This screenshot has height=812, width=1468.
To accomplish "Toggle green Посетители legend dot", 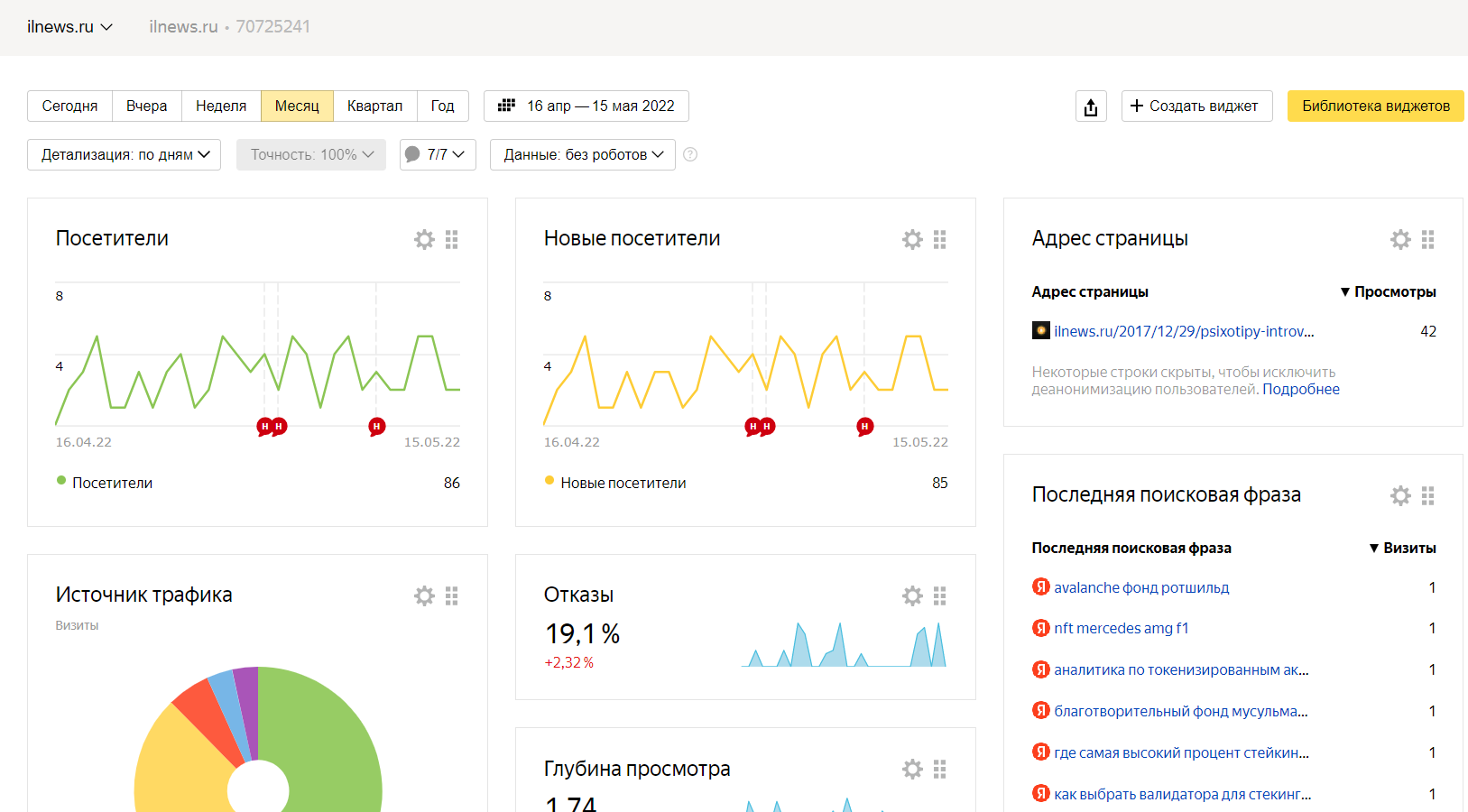I will coord(61,481).
